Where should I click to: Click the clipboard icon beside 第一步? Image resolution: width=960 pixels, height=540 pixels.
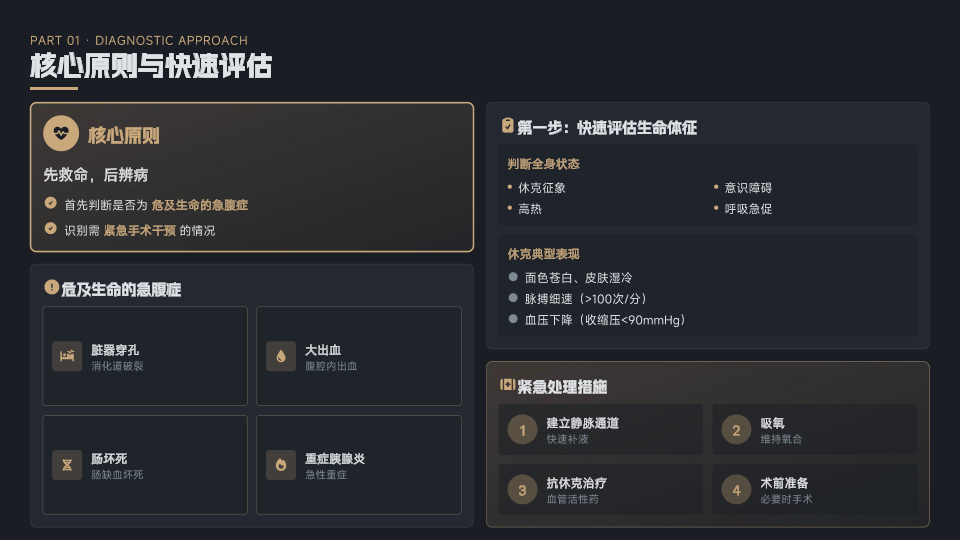click(x=507, y=127)
